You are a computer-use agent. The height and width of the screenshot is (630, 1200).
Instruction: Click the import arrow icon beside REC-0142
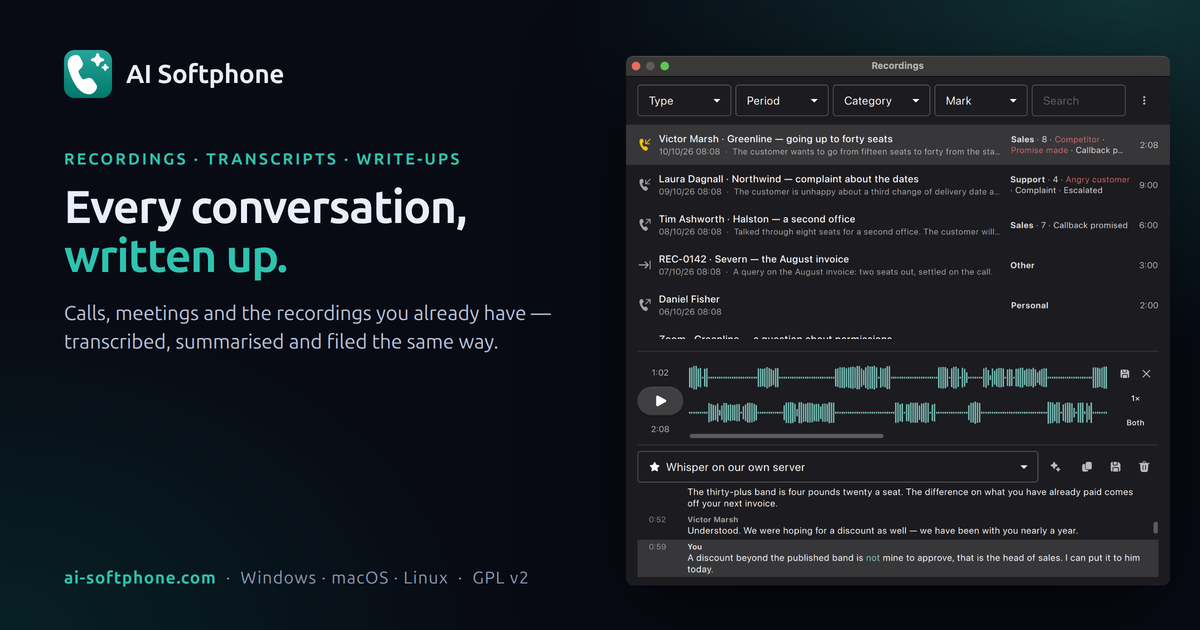[x=645, y=265]
